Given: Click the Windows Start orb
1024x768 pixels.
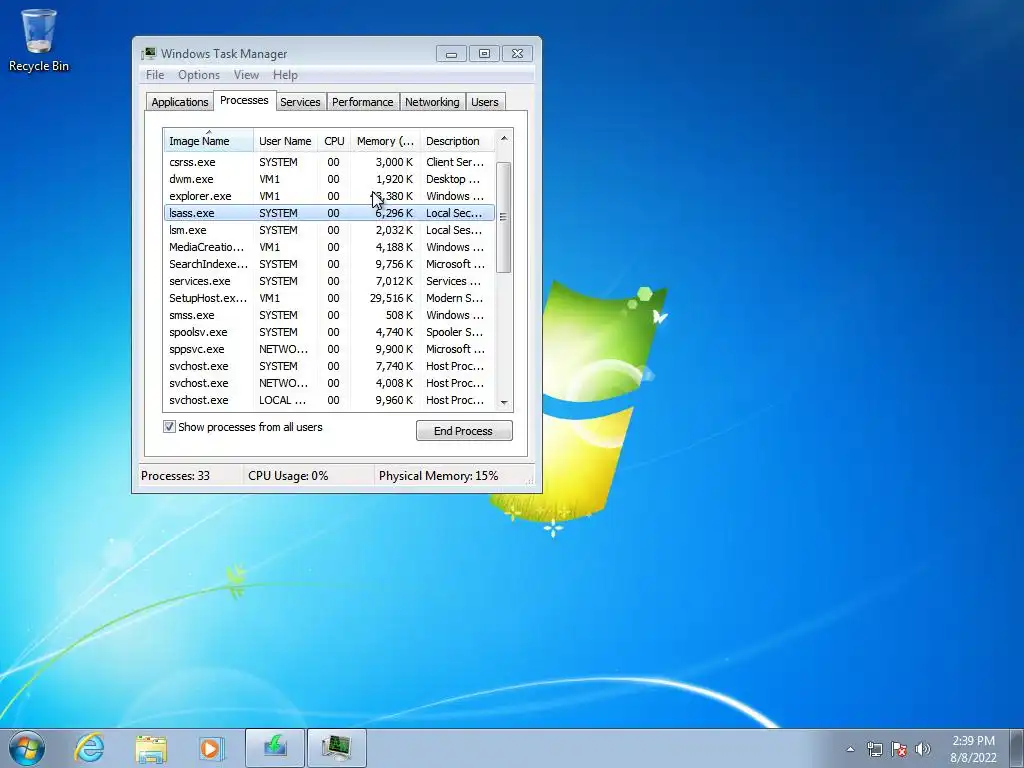Looking at the screenshot, I should coord(27,748).
